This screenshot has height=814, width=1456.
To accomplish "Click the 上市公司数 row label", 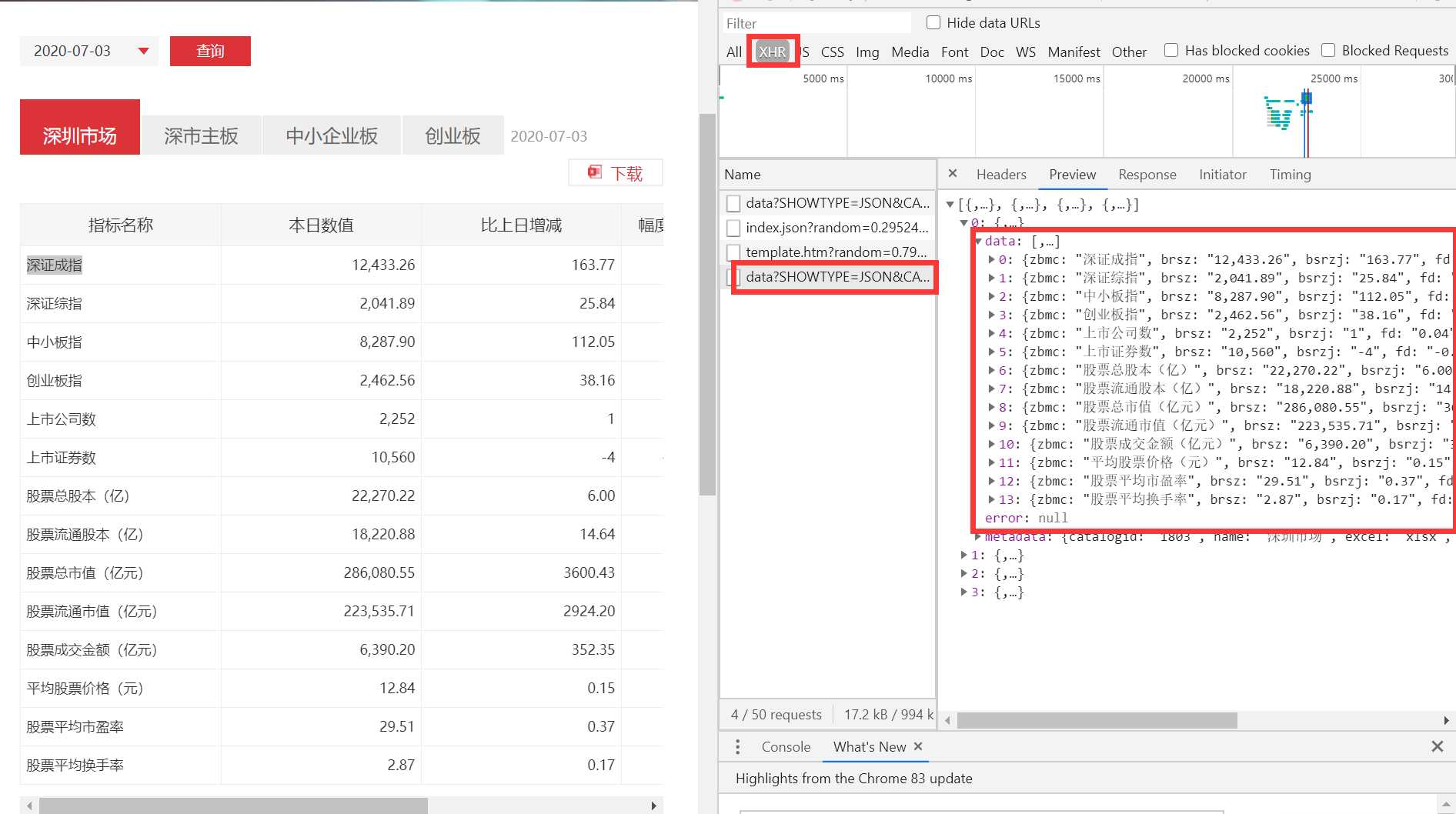I will [61, 419].
